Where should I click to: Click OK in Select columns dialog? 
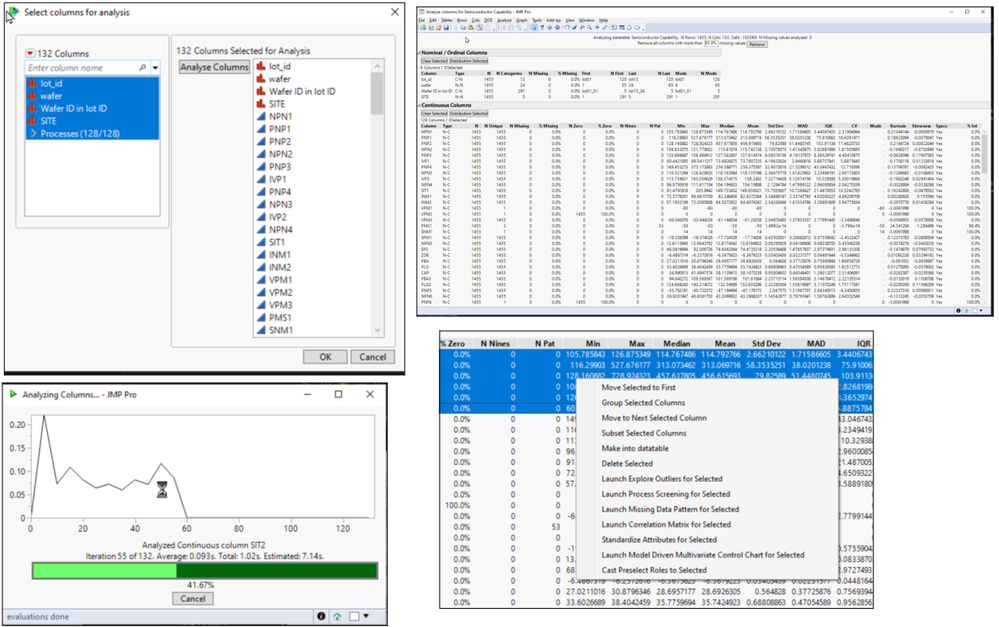(x=325, y=357)
